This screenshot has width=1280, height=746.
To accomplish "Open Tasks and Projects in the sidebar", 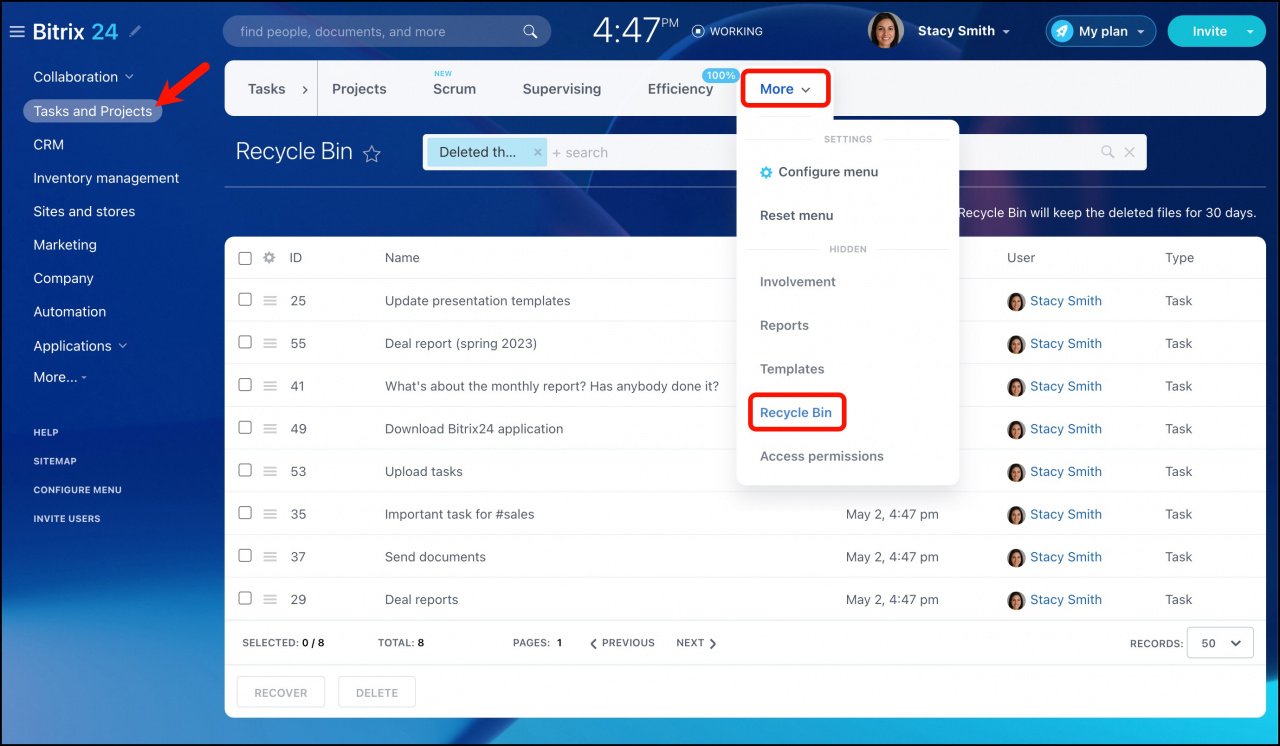I will [93, 111].
